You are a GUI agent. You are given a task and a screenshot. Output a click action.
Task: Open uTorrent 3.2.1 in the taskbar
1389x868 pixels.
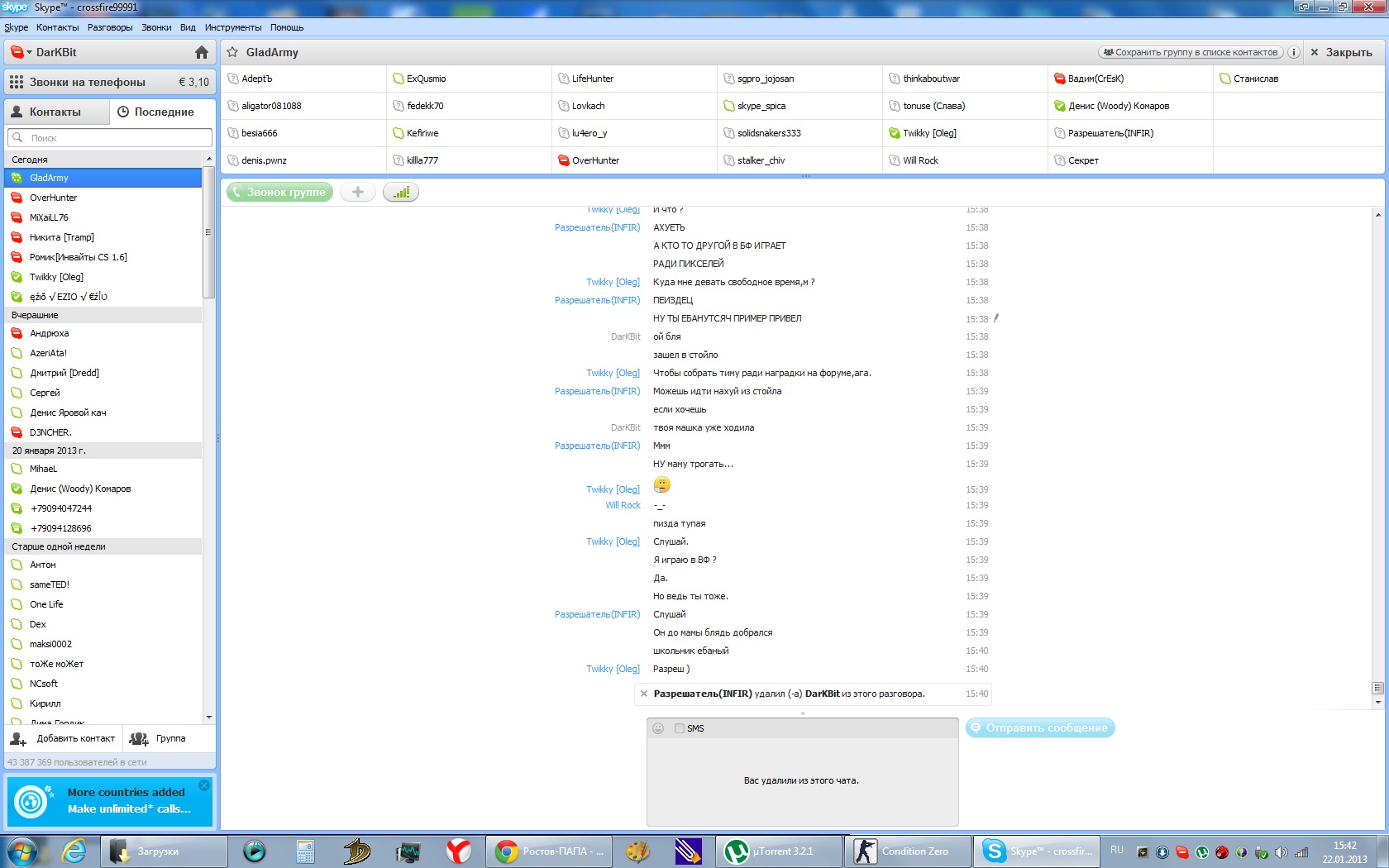(x=778, y=851)
